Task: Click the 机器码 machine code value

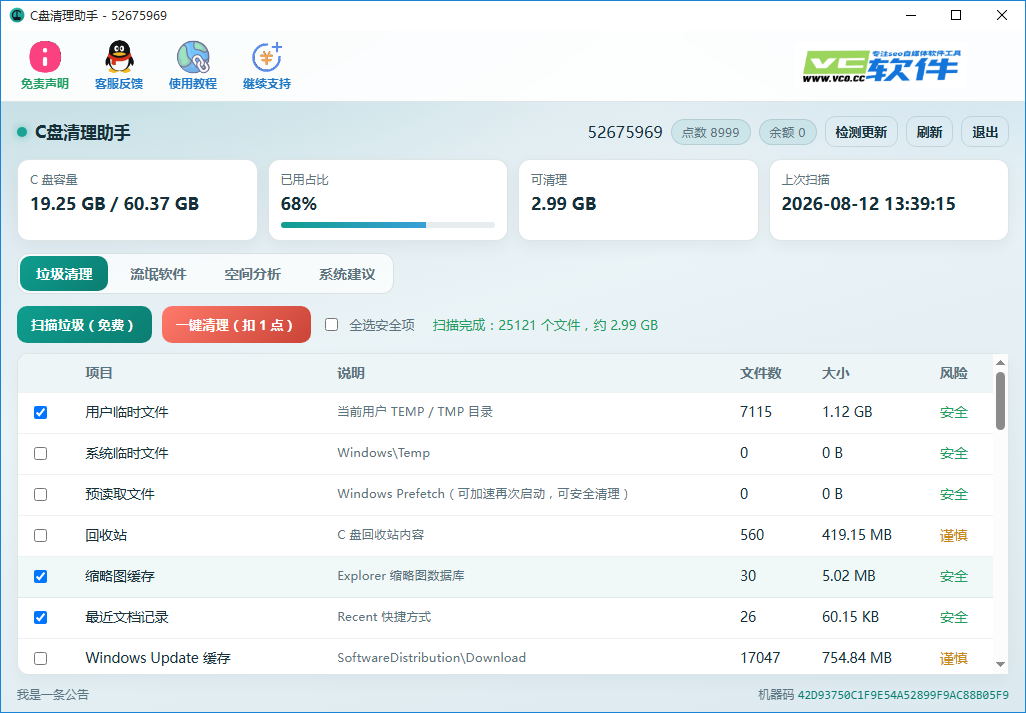Action: pyautogui.click(x=903, y=695)
